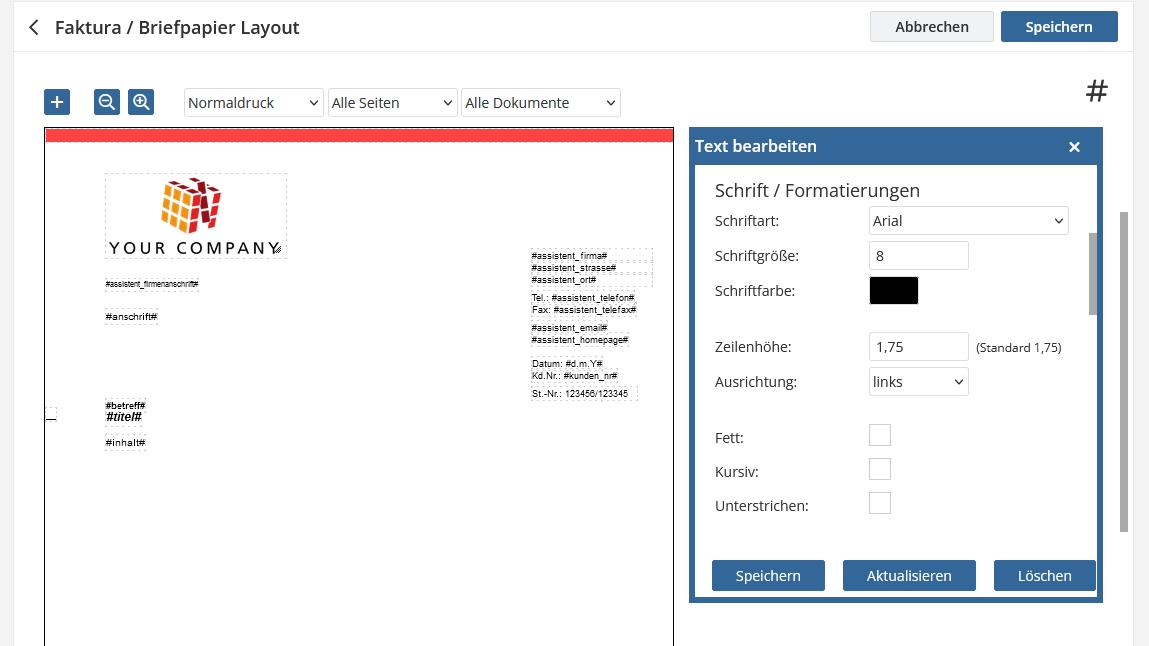Select the #assistent_strasse# line

click(x=574, y=268)
